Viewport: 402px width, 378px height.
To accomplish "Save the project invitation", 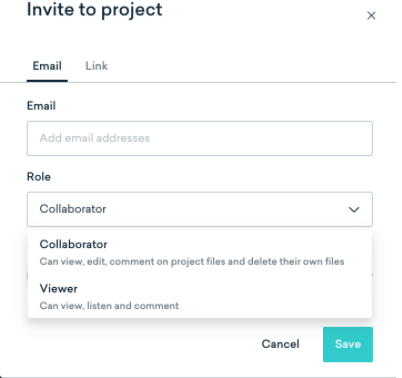I will point(348,344).
